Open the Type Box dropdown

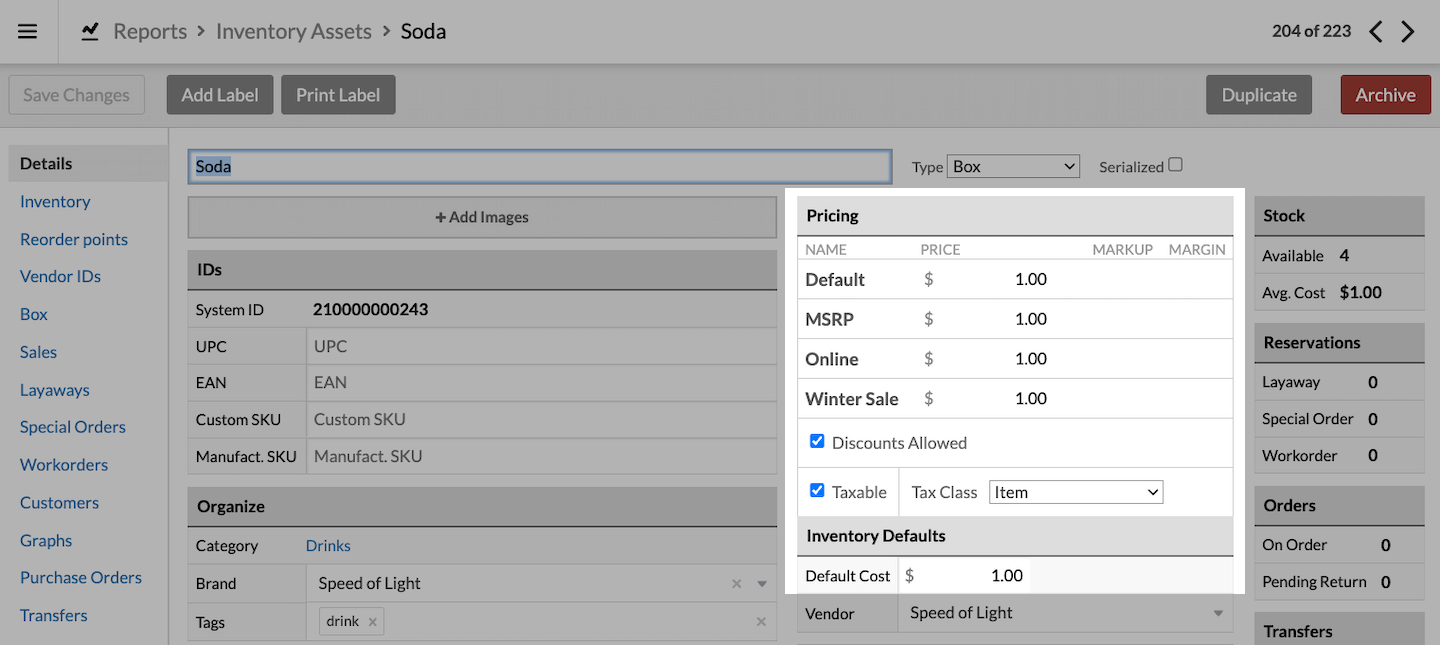pos(1013,167)
